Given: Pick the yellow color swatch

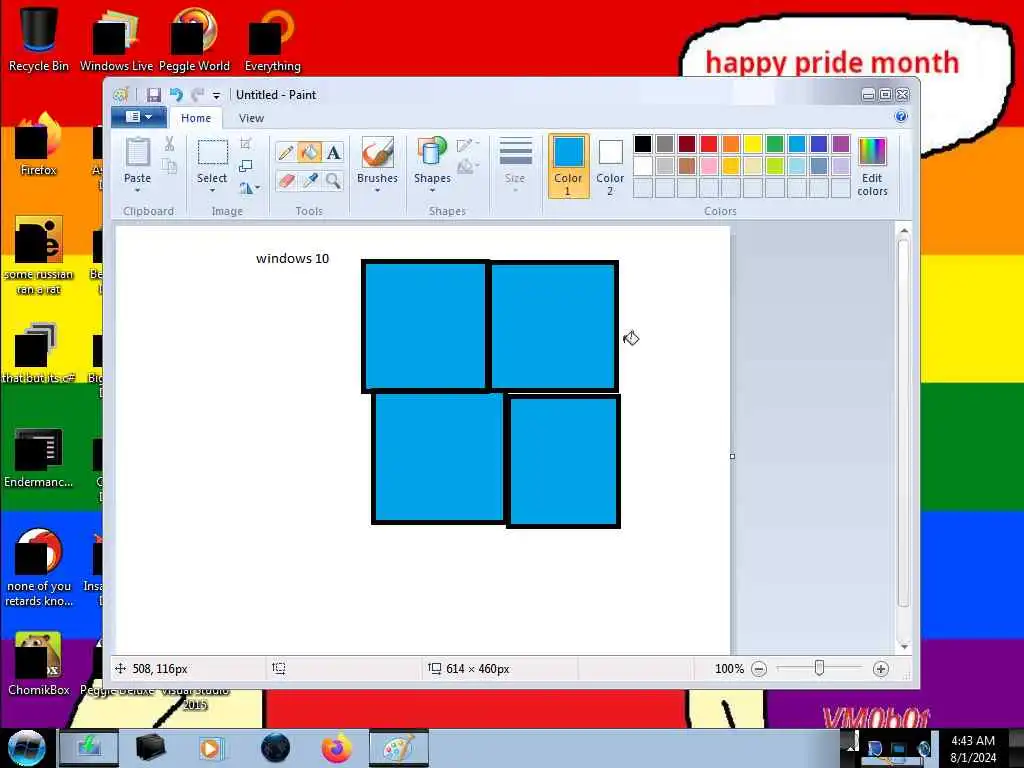Looking at the screenshot, I should pyautogui.click(x=753, y=144).
